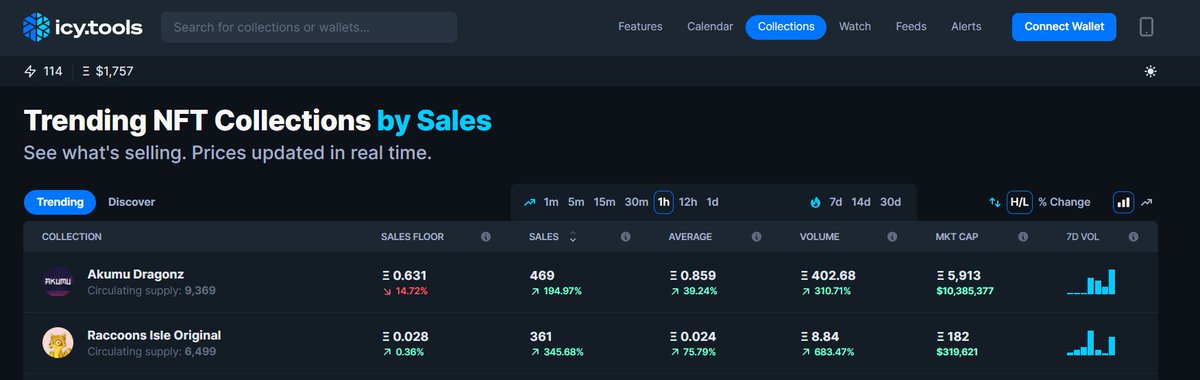This screenshot has width=1200, height=380.
Task: Click the Average column header
Action: click(x=690, y=237)
